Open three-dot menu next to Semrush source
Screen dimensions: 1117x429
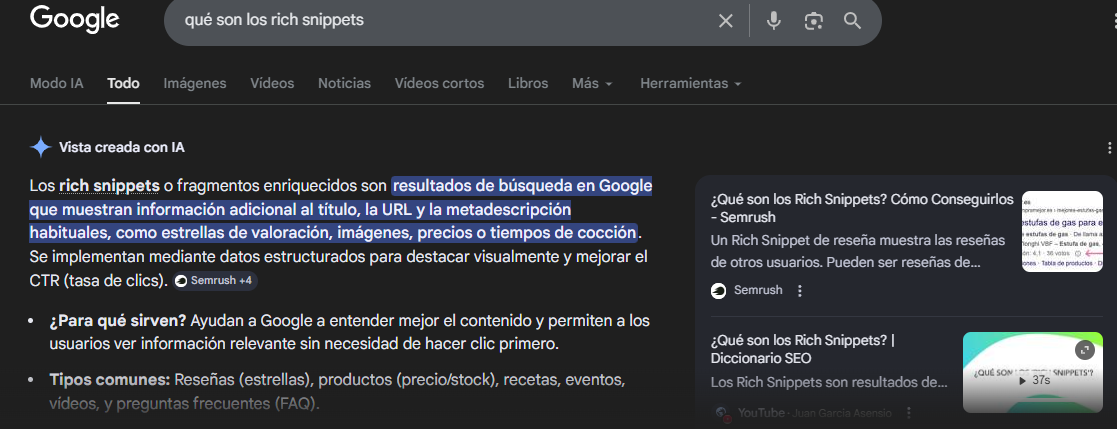[x=799, y=291]
